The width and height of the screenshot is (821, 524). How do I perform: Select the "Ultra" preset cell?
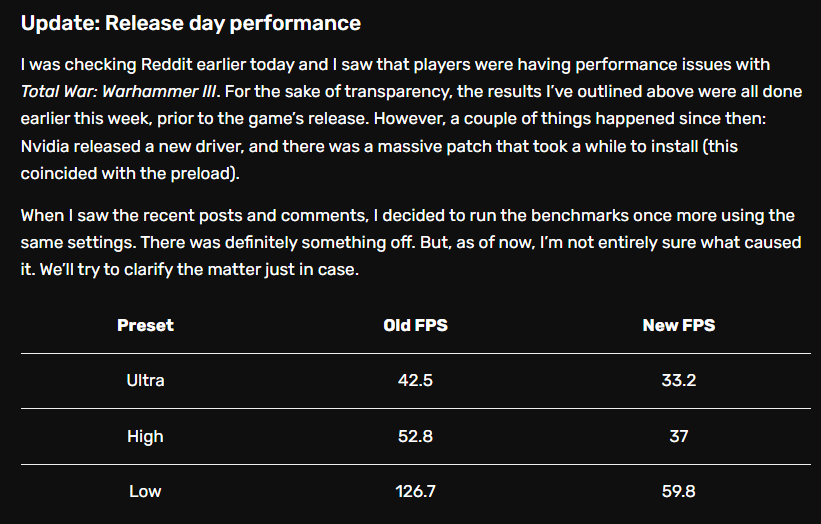click(x=145, y=380)
